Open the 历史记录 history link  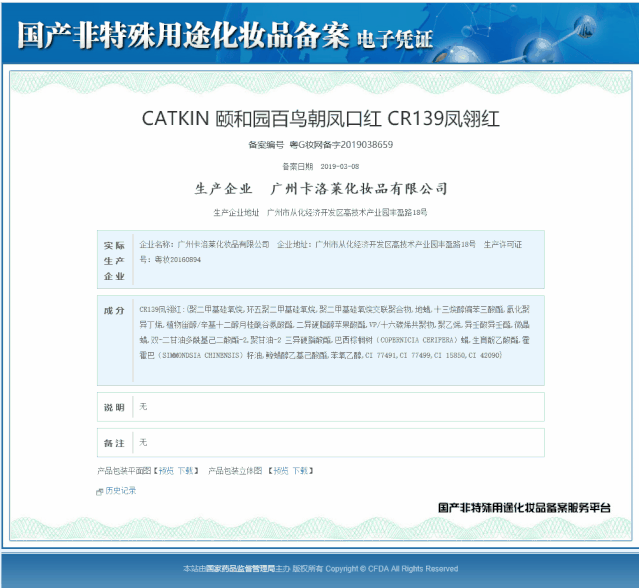pos(121,491)
